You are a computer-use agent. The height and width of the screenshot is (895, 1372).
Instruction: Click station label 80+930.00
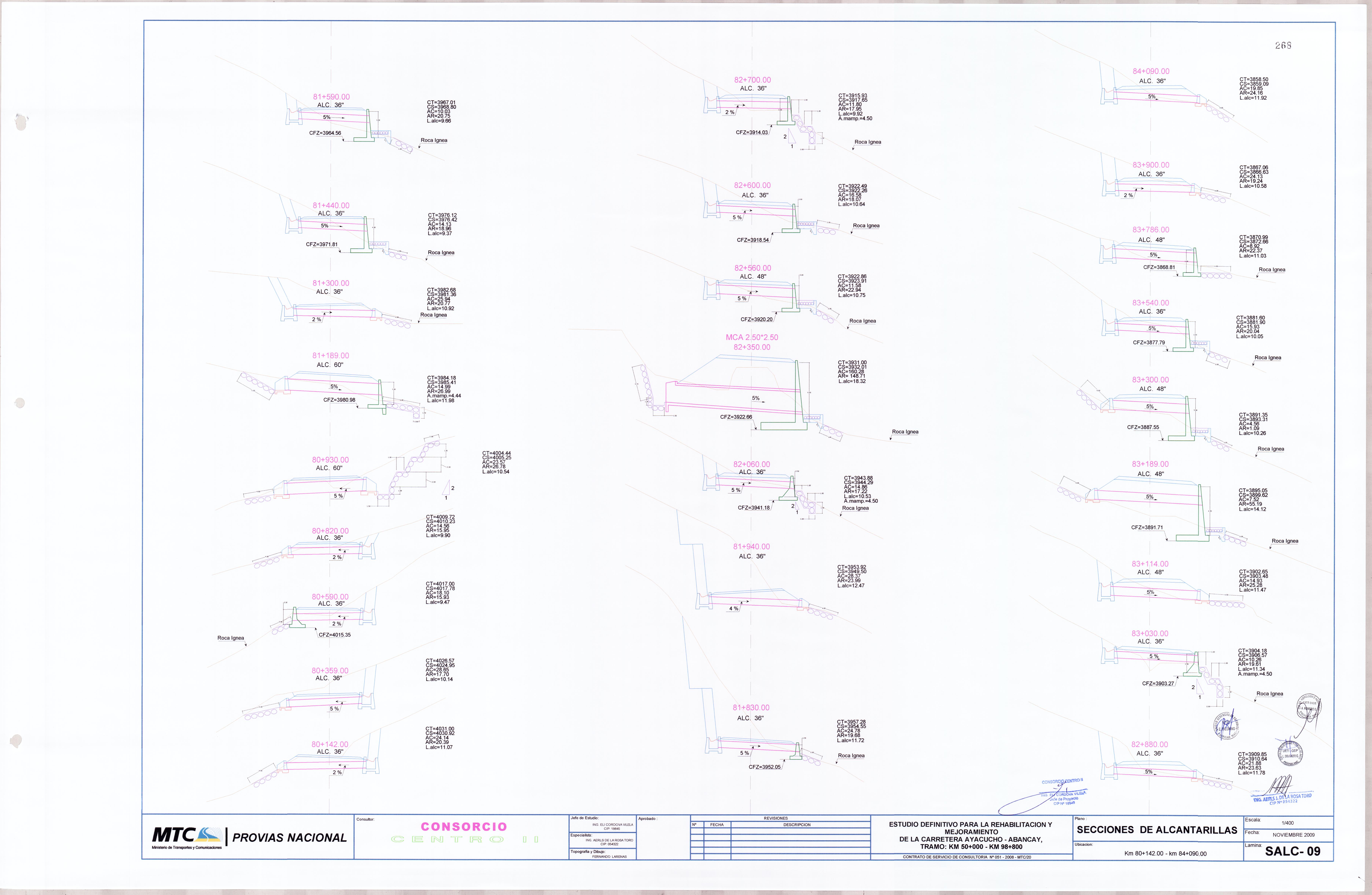(x=330, y=460)
